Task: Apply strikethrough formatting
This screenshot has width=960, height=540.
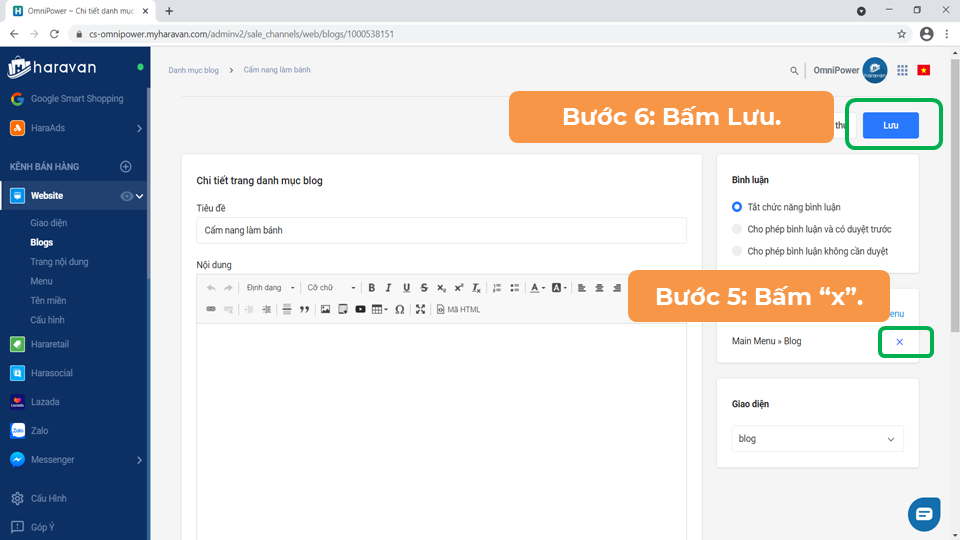Action: tap(424, 288)
